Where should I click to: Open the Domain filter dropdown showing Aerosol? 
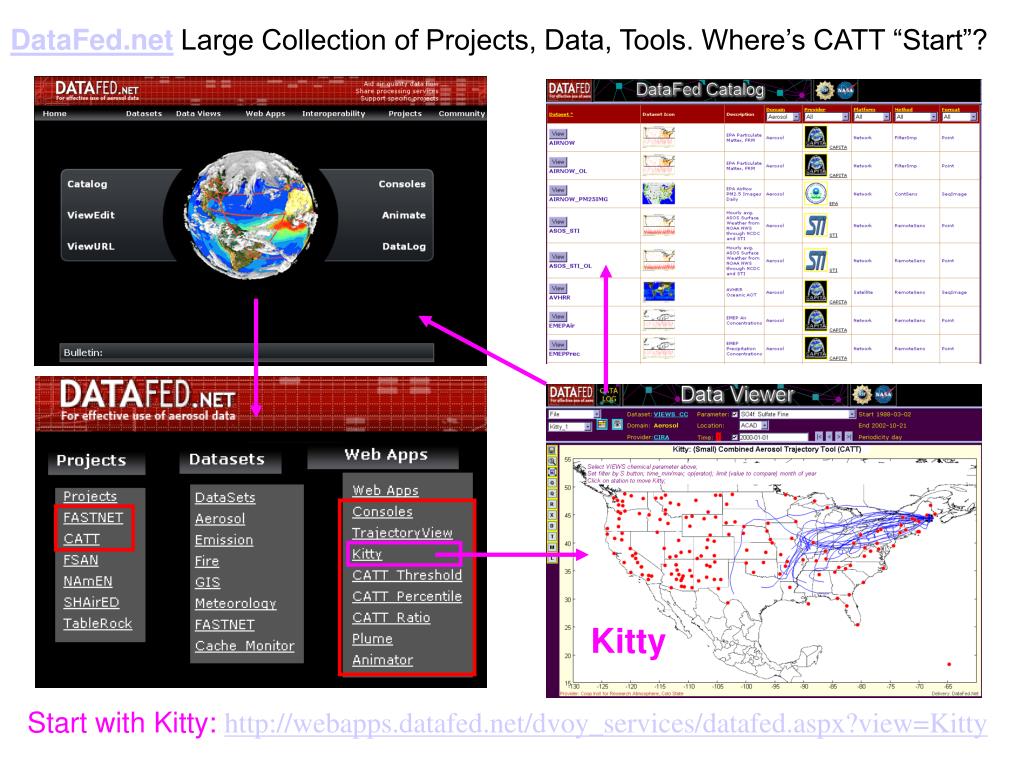(x=783, y=117)
